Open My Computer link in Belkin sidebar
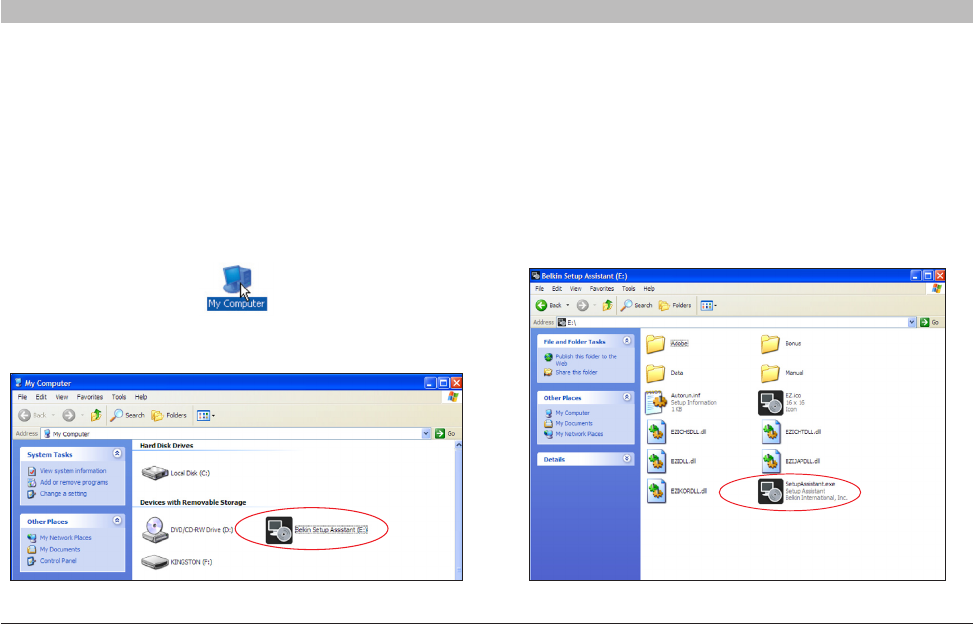 (567, 412)
